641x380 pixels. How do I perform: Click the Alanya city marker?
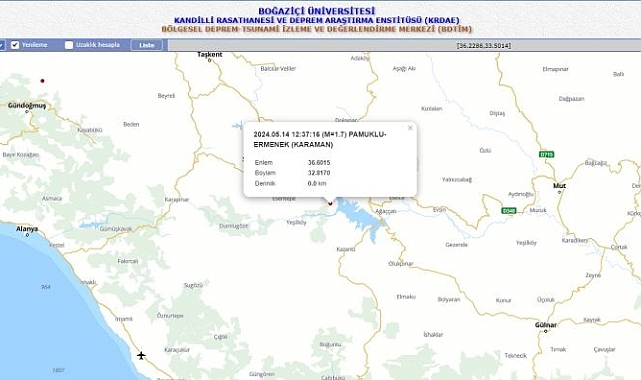(x=27, y=235)
